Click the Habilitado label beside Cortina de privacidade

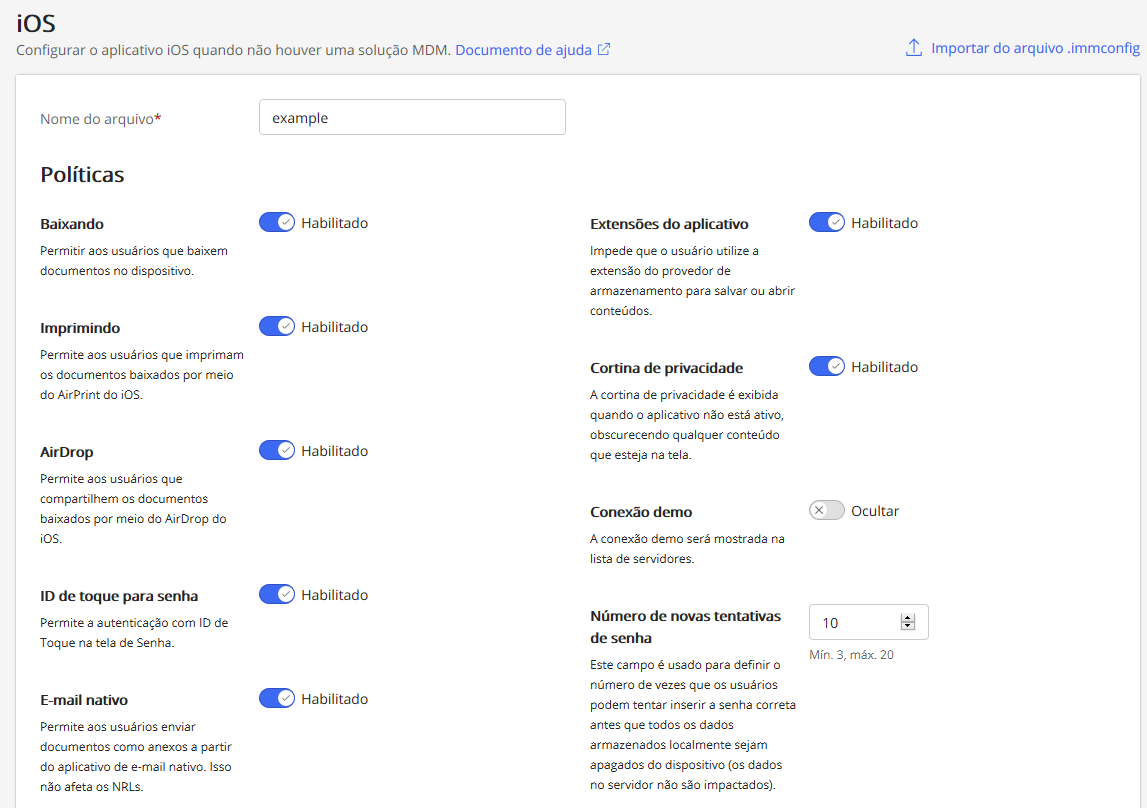pyautogui.click(x=884, y=367)
